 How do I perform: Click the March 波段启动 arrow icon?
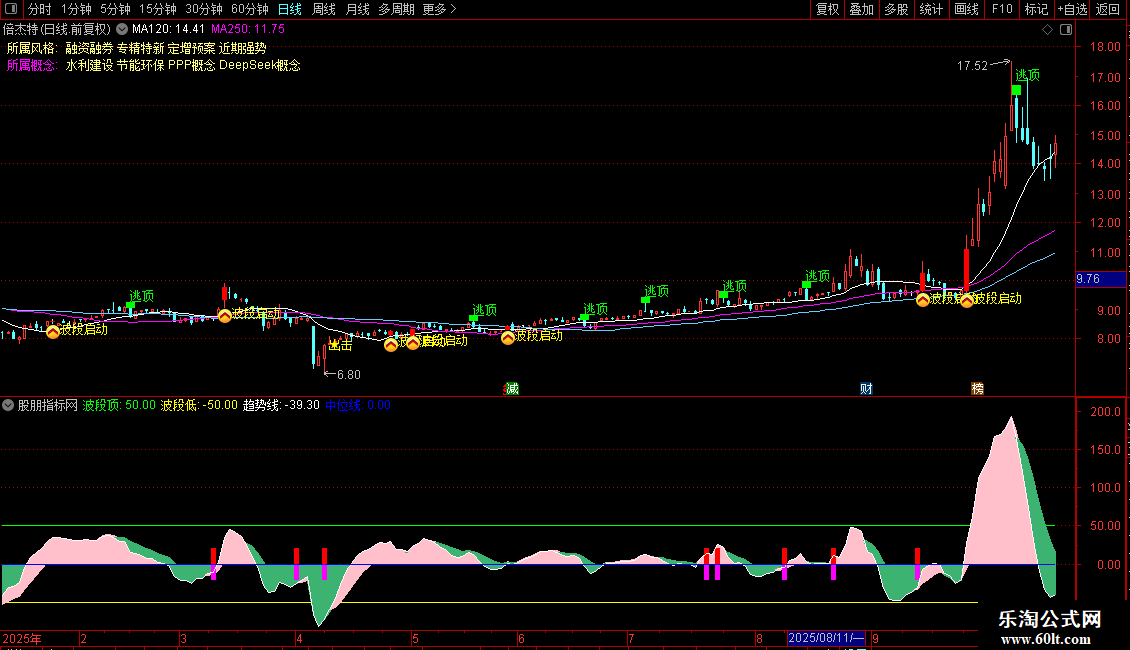(x=225, y=315)
